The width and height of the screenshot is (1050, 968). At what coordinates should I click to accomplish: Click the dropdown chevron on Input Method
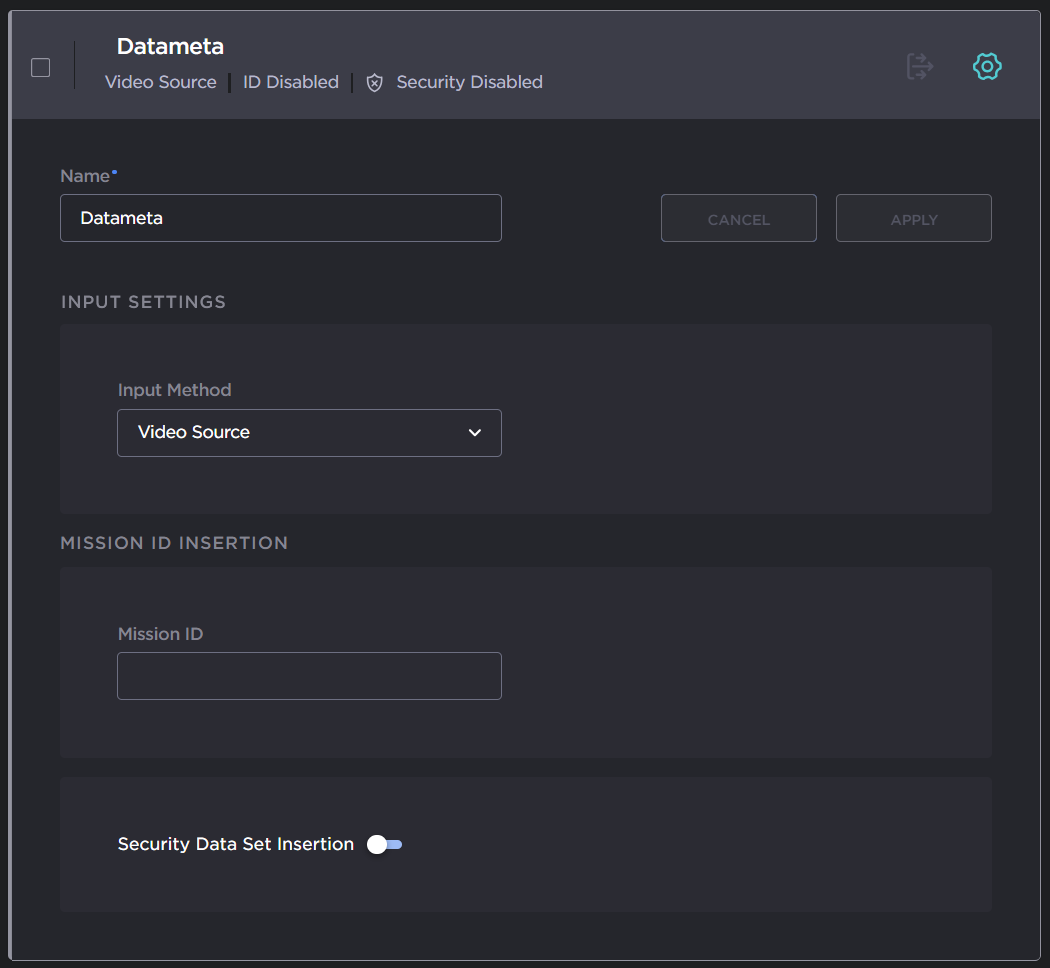click(x=475, y=432)
